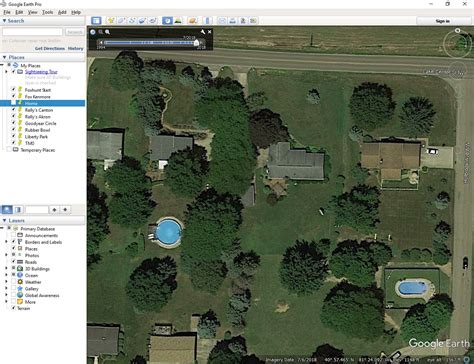Viewport: 474px width, 364px height.
Task: Expand the Photos layer
Action: (6, 255)
